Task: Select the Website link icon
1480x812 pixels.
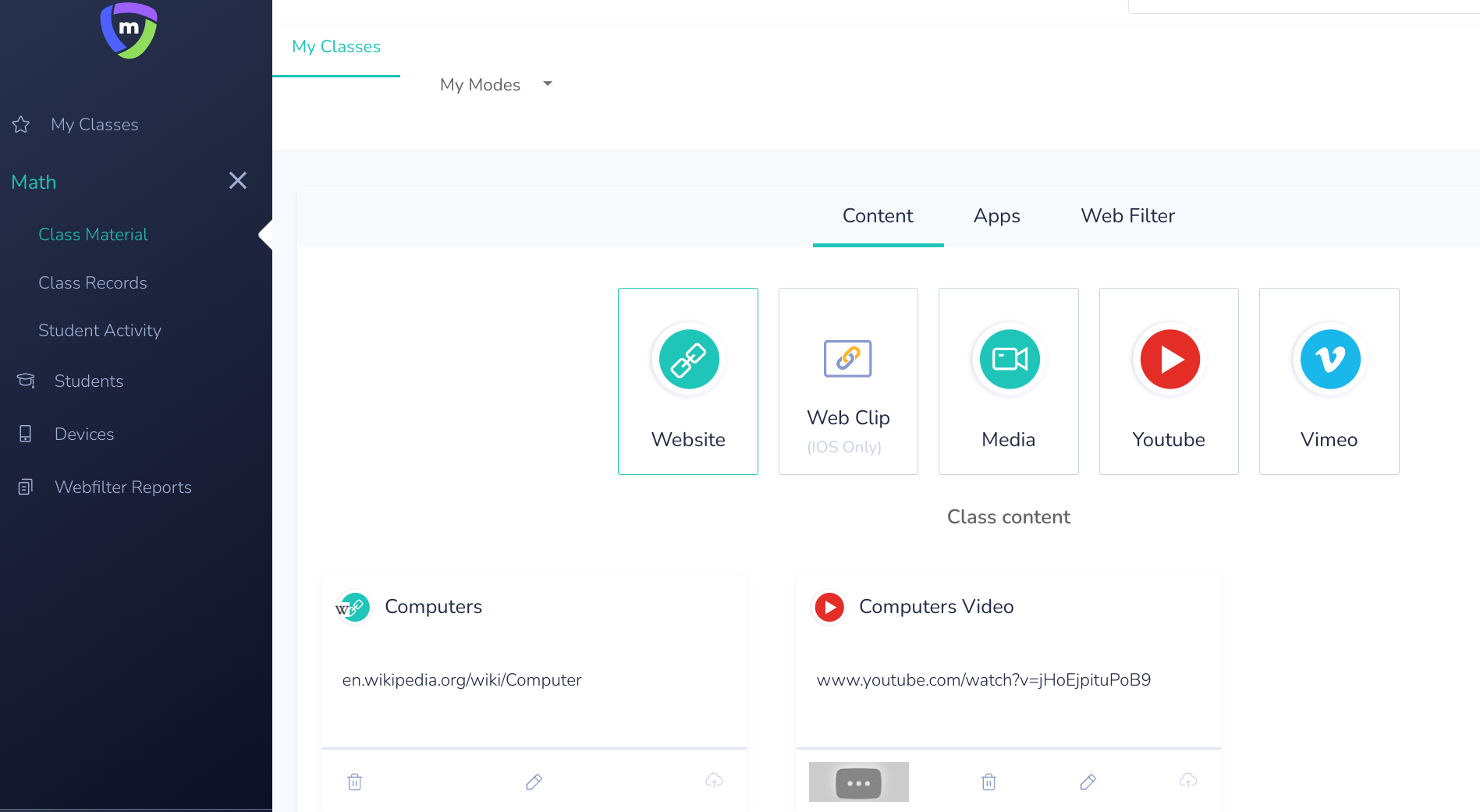Action: tap(689, 359)
